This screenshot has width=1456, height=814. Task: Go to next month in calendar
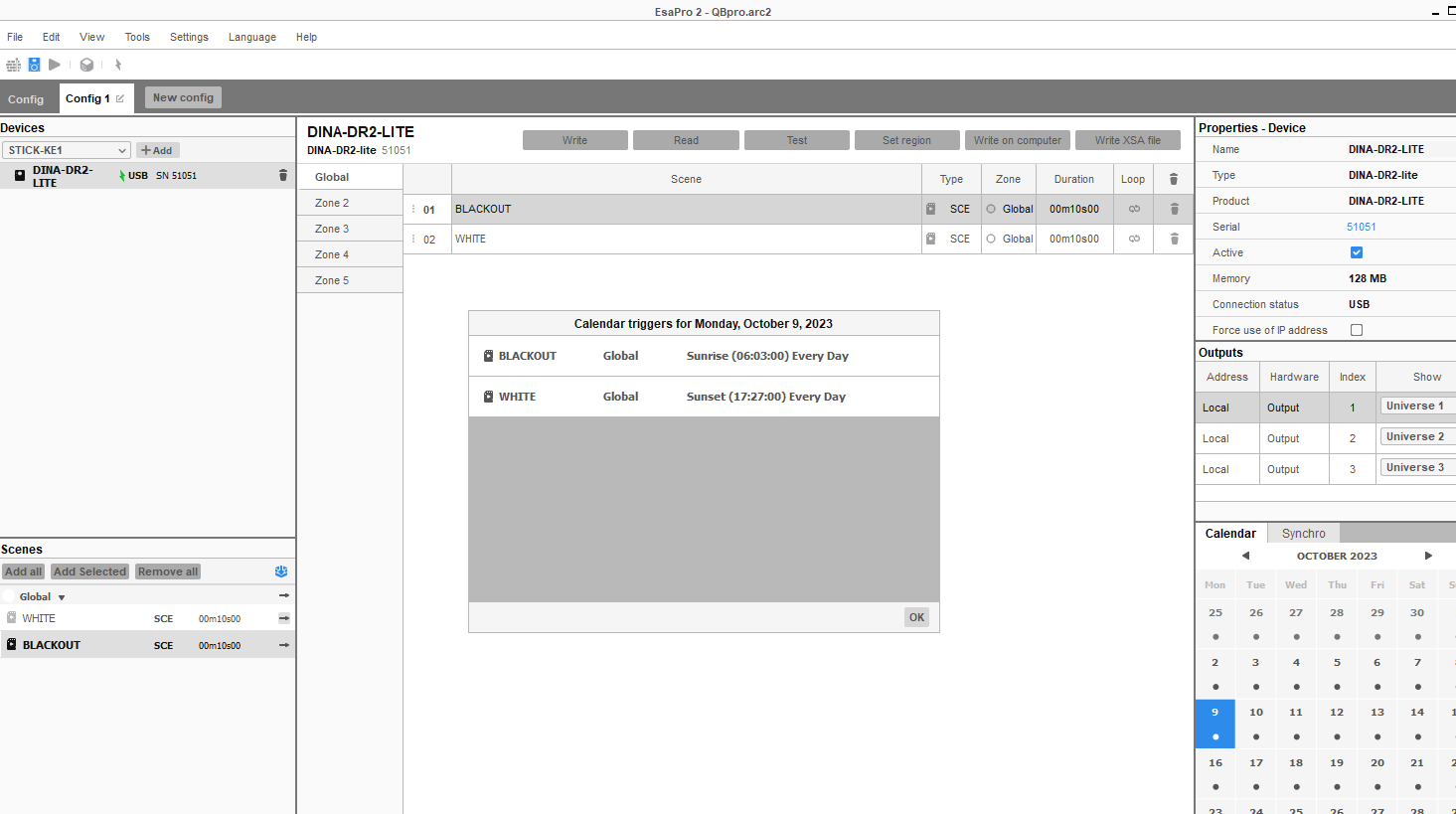(x=1428, y=556)
